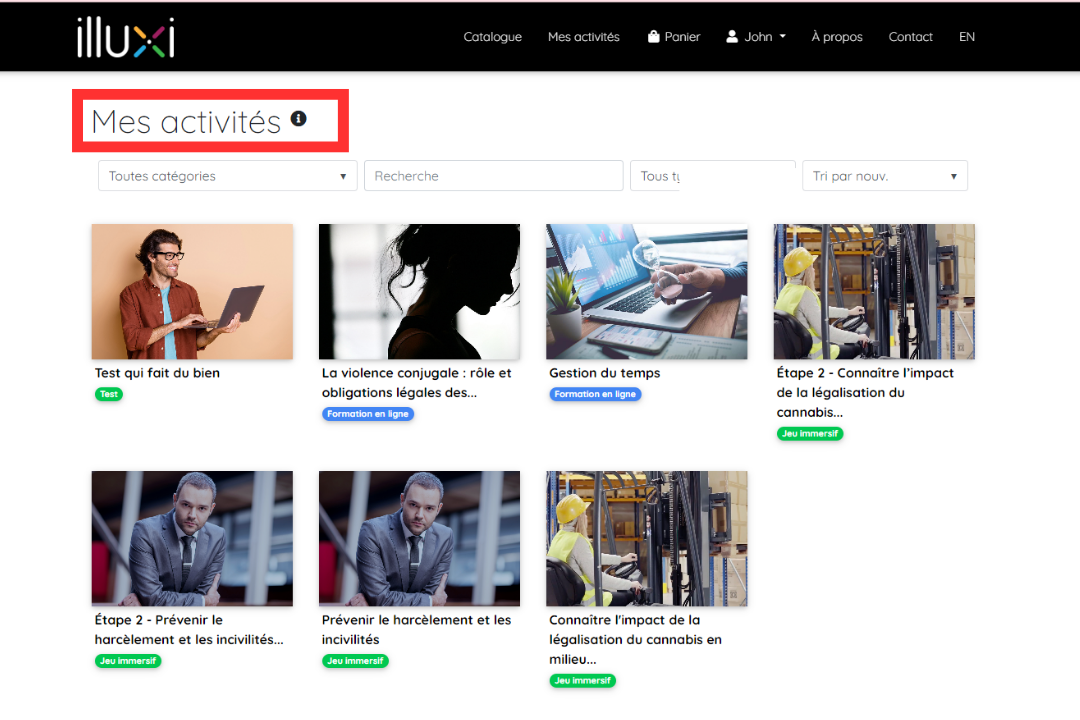The width and height of the screenshot is (1080, 720).
Task: Click the Recherche search field
Action: click(x=493, y=176)
